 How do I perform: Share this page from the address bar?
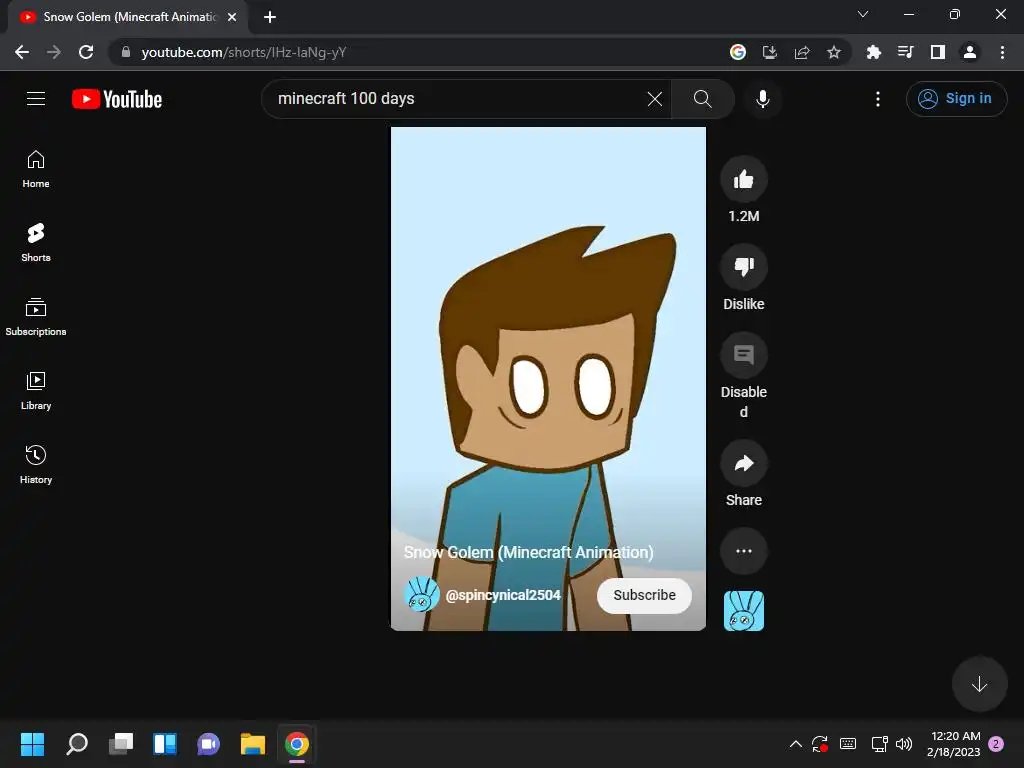(x=802, y=52)
